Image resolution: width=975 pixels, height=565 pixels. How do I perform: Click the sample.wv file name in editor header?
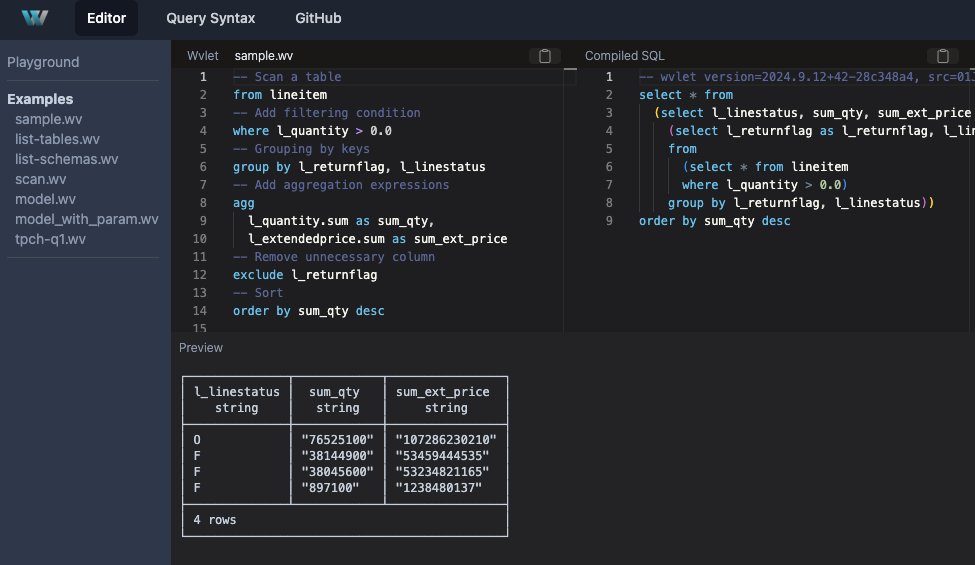click(264, 56)
